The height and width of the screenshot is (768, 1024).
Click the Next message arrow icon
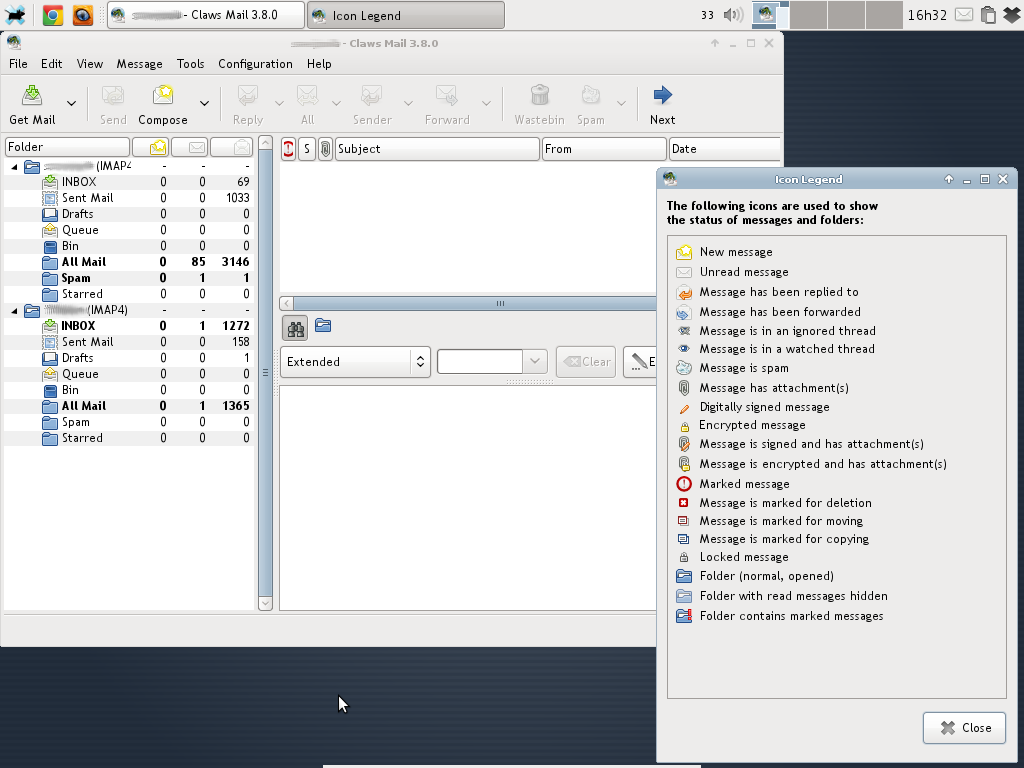(662, 96)
